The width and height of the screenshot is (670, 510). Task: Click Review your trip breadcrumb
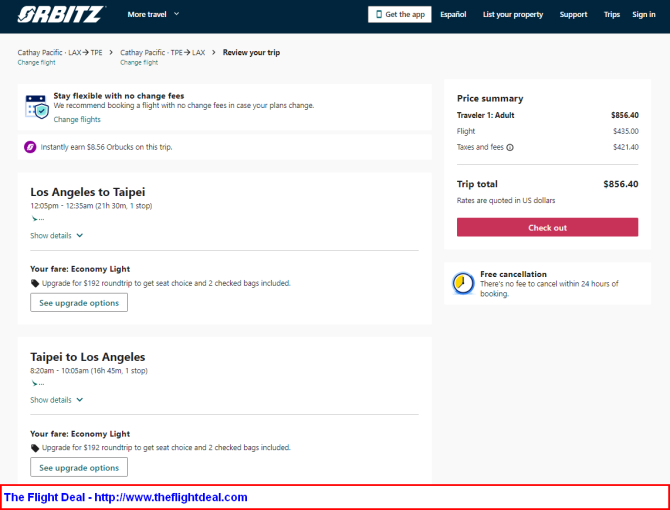click(x=251, y=53)
